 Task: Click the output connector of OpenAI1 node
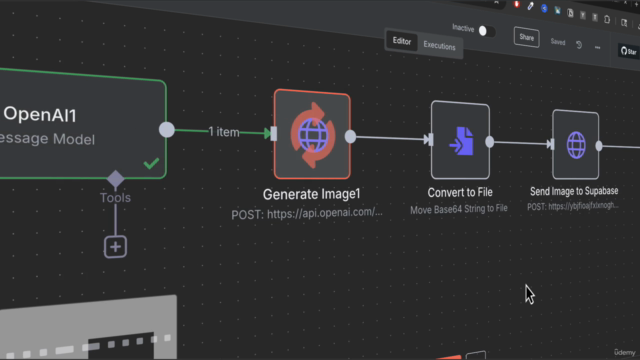167,130
